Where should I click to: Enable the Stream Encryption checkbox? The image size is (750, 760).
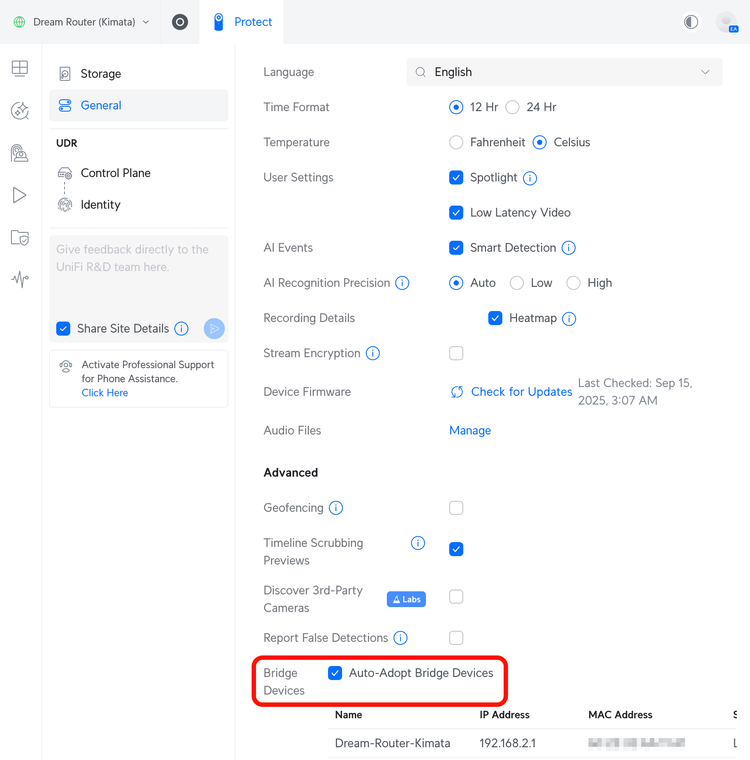(x=456, y=353)
